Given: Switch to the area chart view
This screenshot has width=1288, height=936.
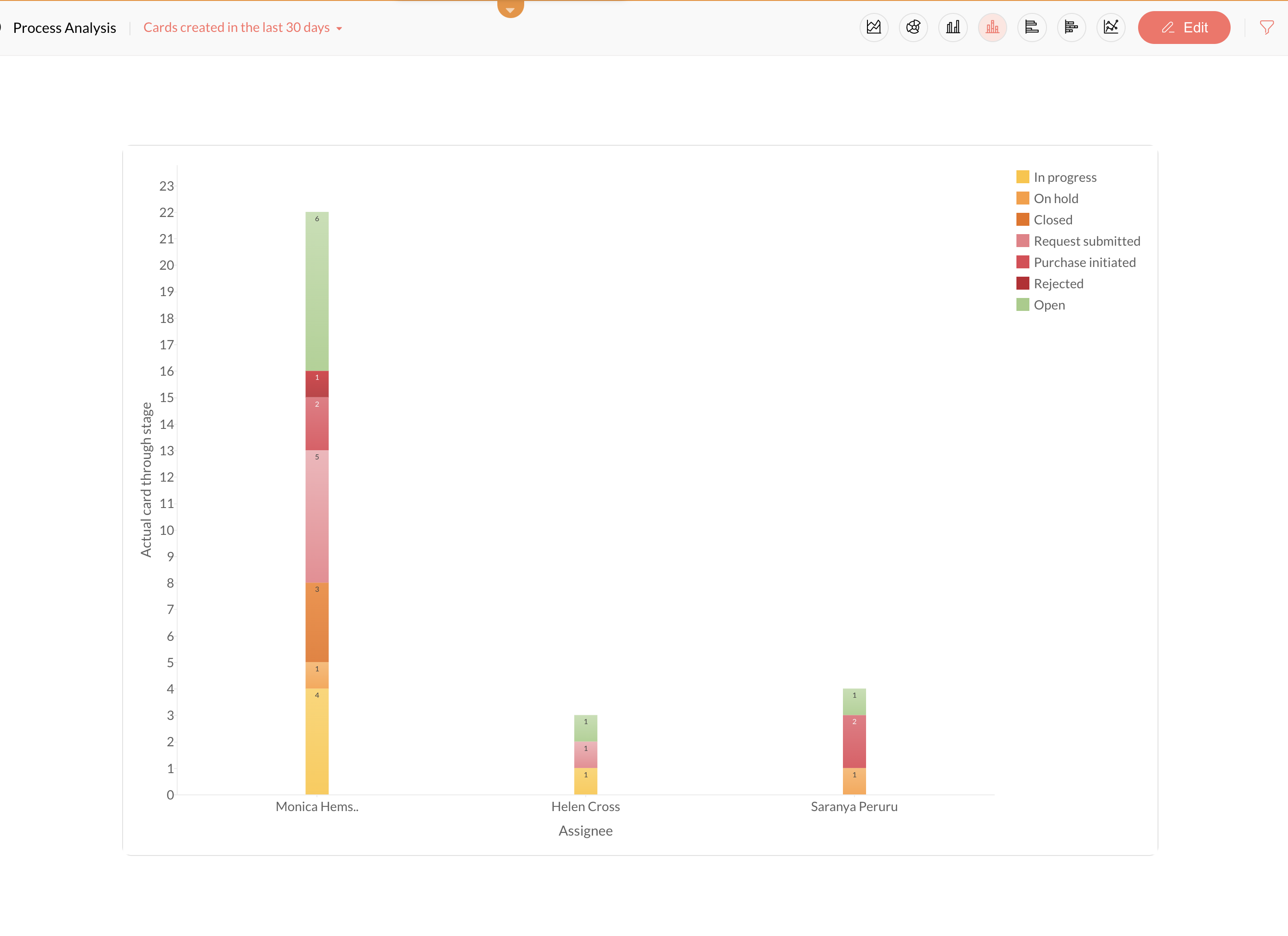Looking at the screenshot, I should [x=873, y=27].
